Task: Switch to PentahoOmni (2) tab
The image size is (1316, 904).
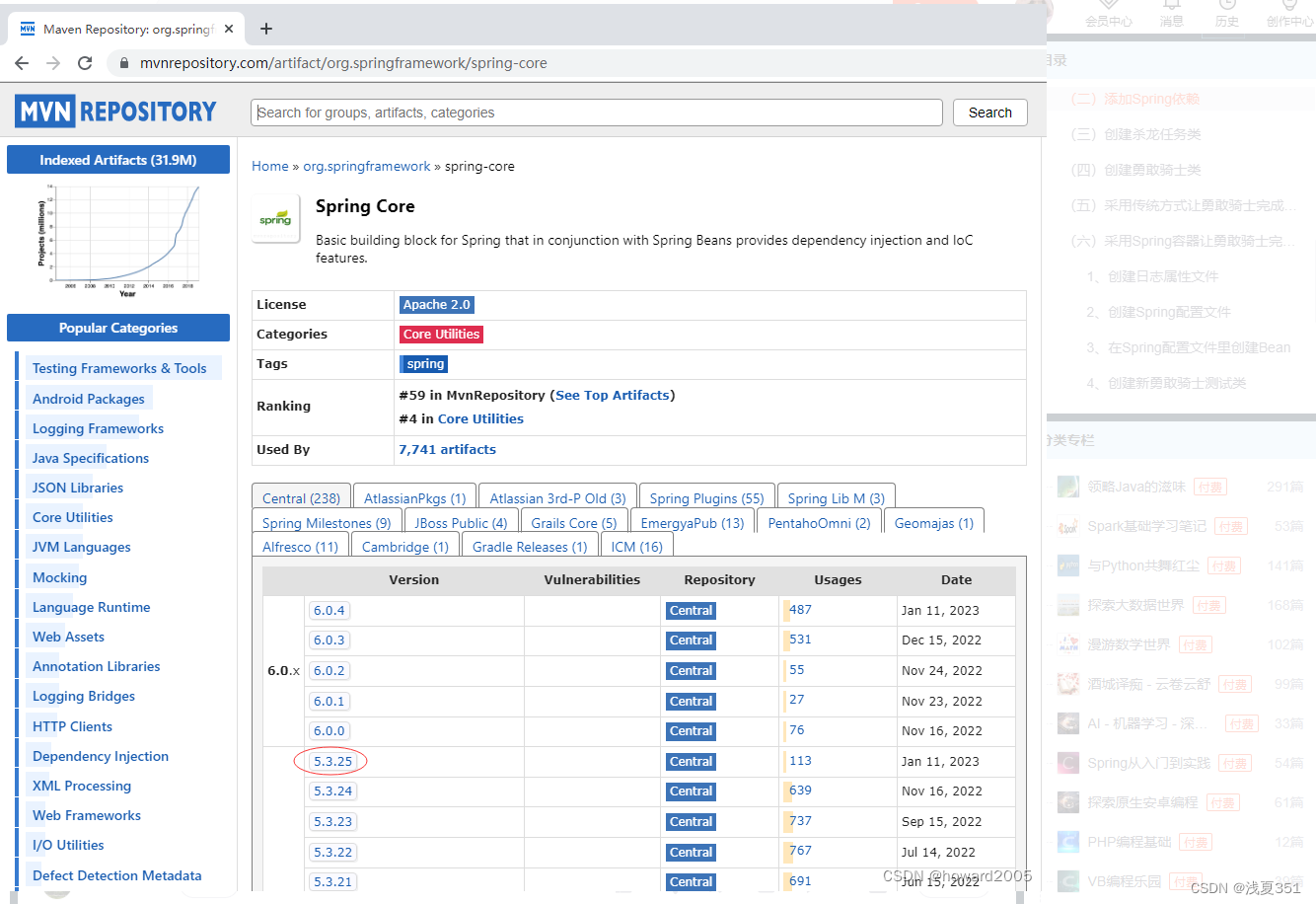Action: coord(819,523)
